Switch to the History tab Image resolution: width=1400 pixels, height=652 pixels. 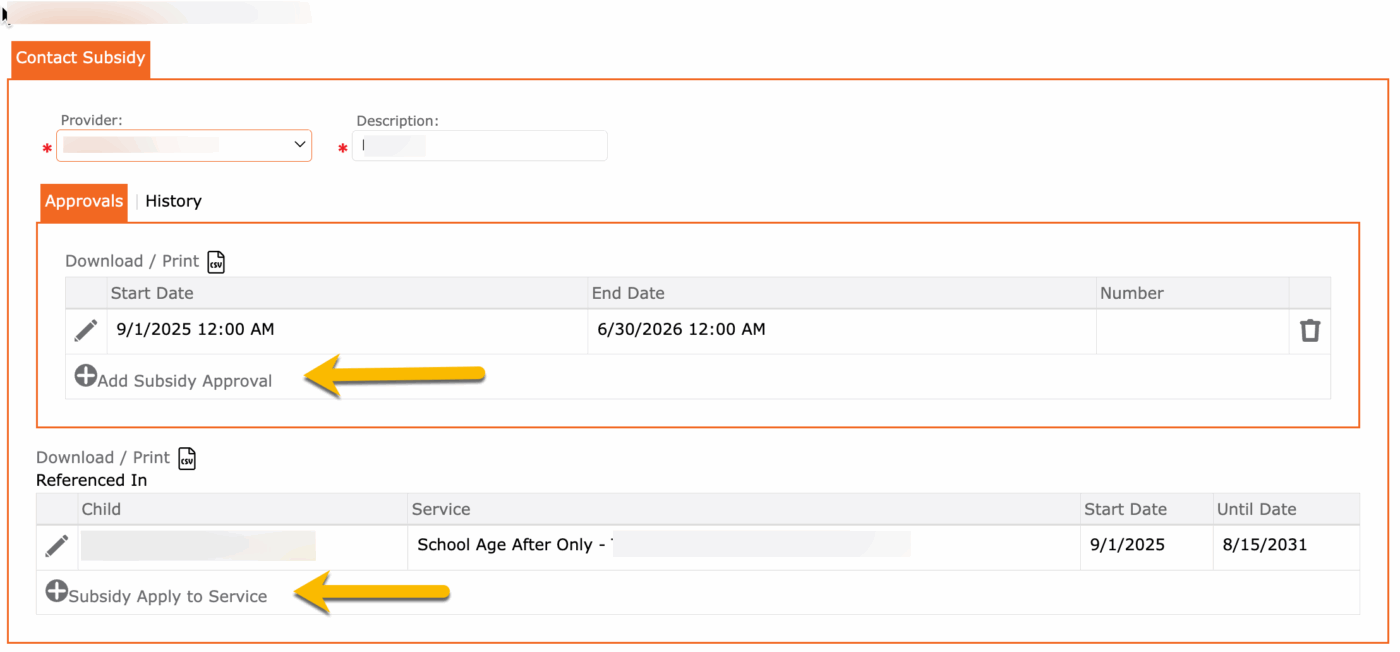point(173,202)
